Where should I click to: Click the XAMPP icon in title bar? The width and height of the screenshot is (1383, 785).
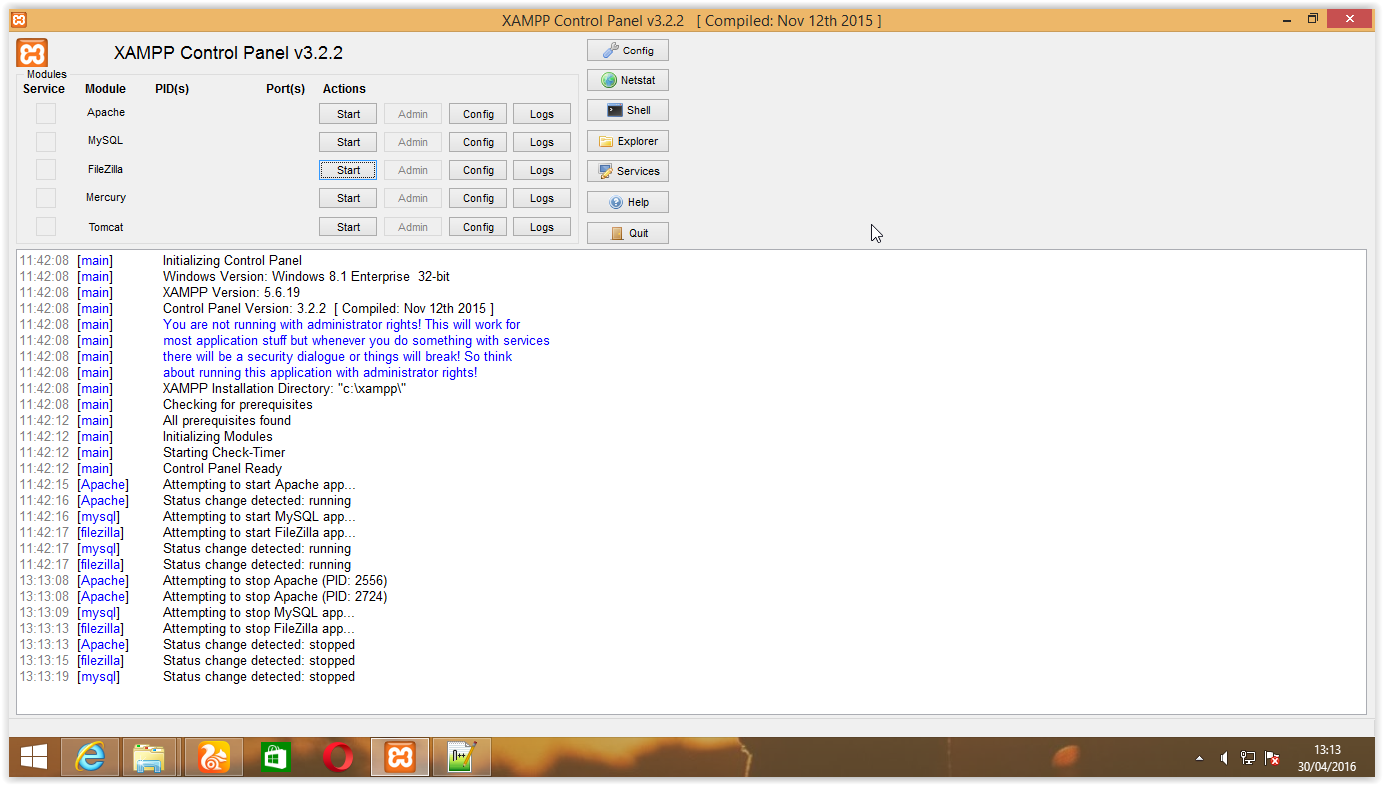click(19, 20)
